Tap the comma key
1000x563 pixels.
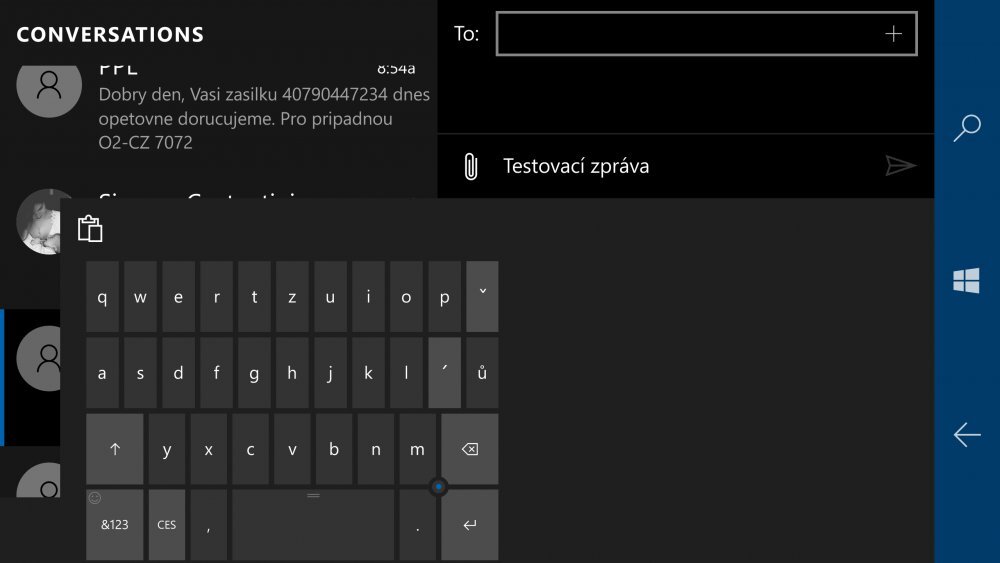(209, 525)
